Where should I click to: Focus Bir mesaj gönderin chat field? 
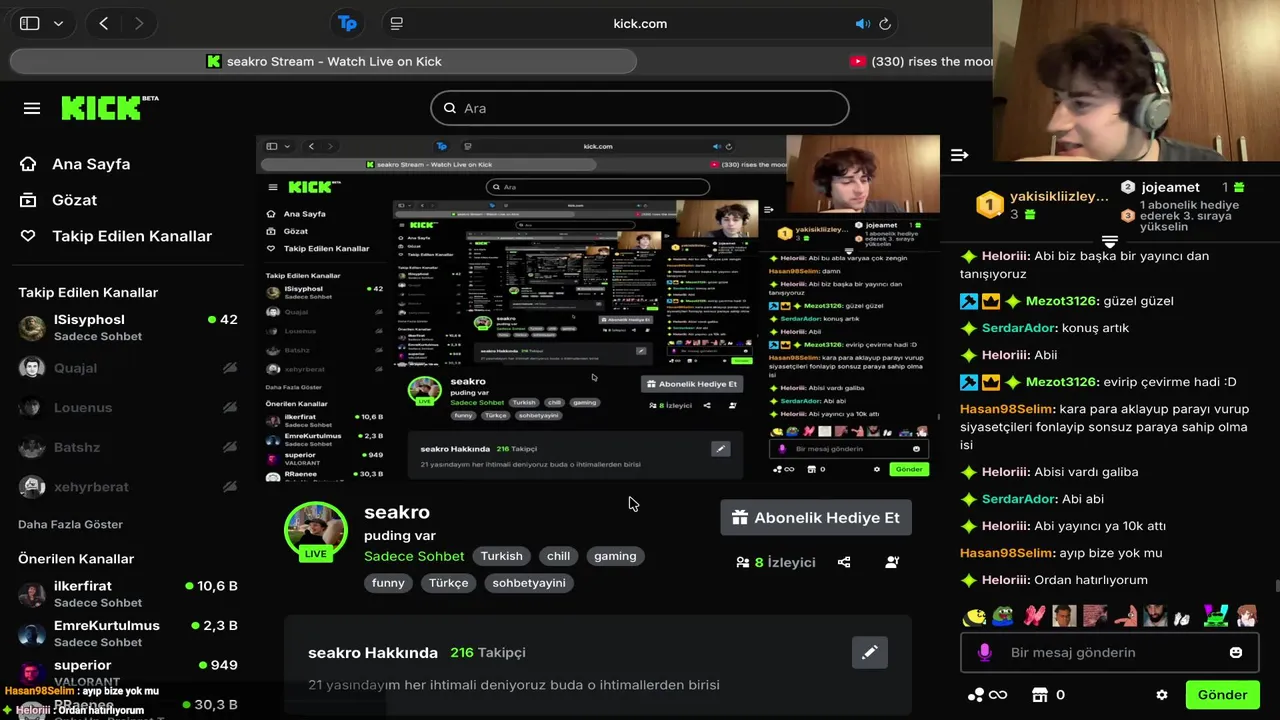1108,652
